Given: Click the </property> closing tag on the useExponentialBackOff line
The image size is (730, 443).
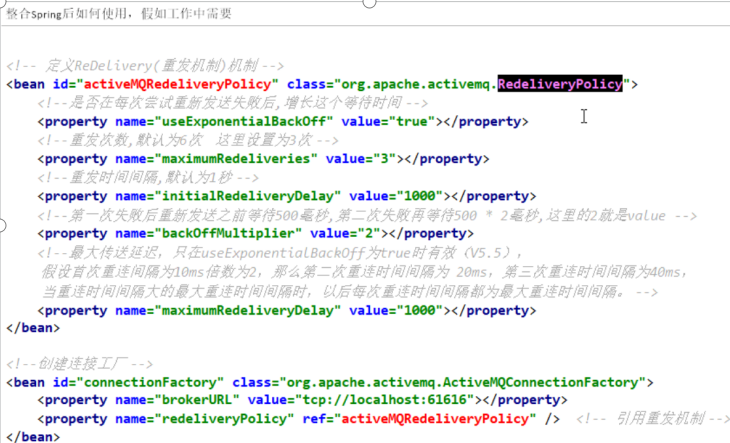Looking at the screenshot, I should pyautogui.click(x=486, y=121).
